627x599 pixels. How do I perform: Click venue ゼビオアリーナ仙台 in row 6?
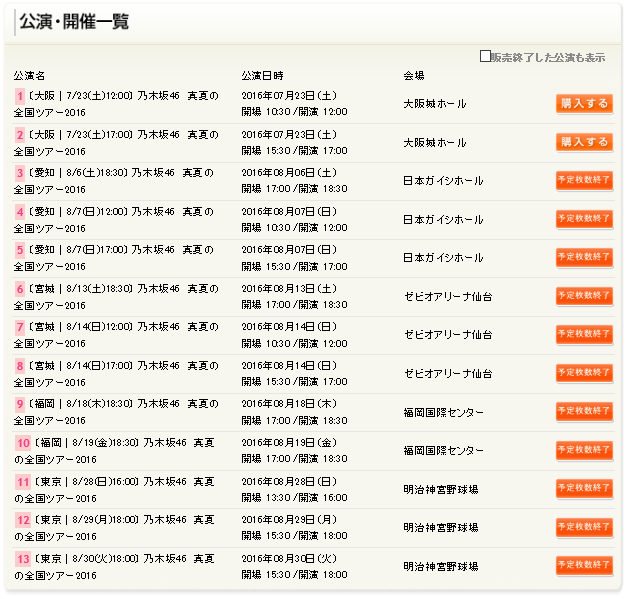click(448, 297)
